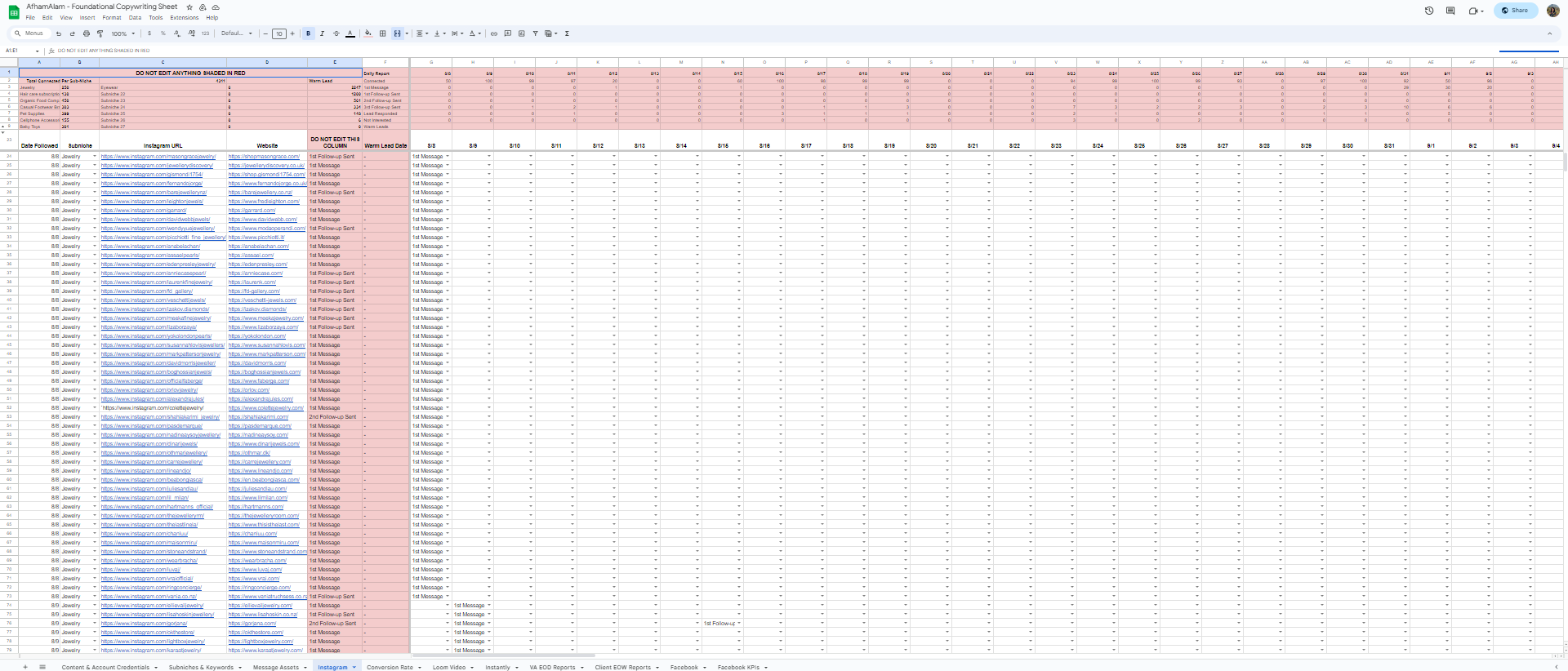Screen dimensions: 1568x671
Task: Toggle strikethrough formatting
Action: click(x=336, y=33)
